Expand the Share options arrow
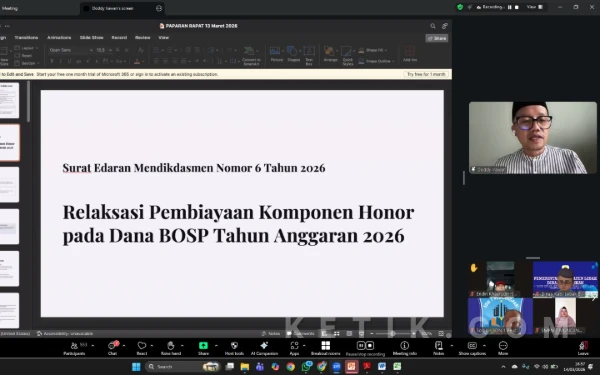This screenshot has width=600, height=375. 216,346
